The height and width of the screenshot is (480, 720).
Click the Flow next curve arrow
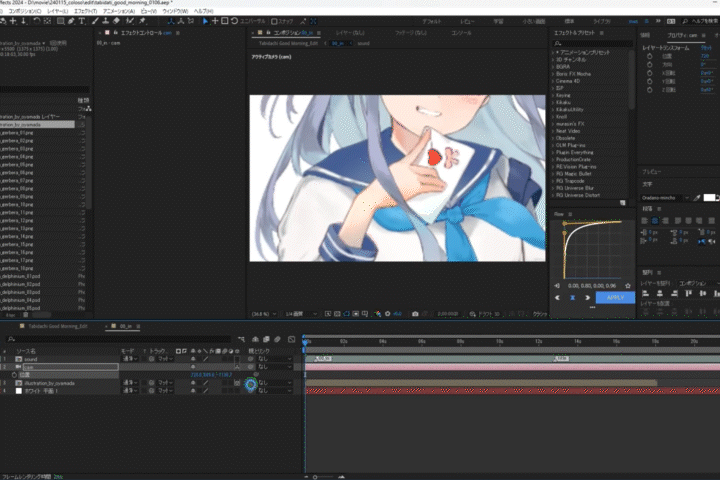click(587, 298)
